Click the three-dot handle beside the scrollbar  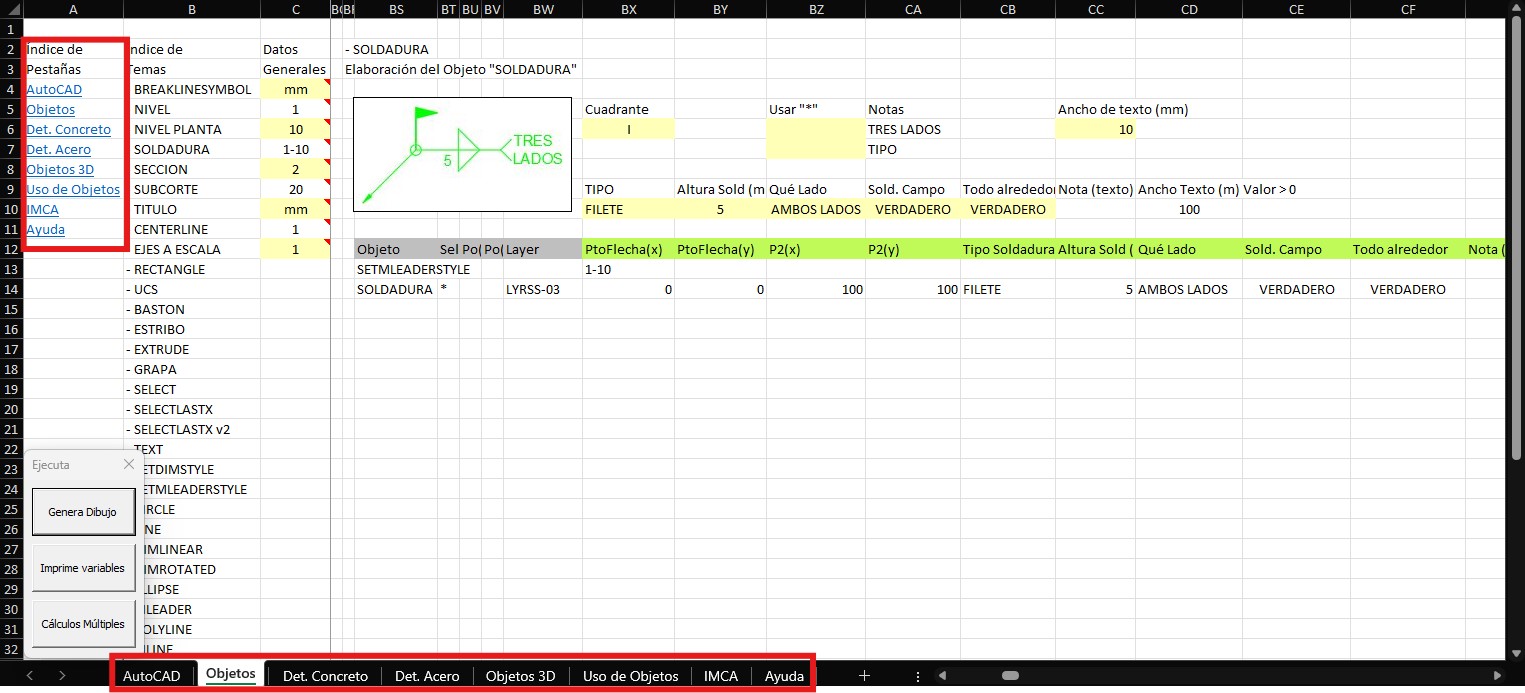click(x=918, y=676)
